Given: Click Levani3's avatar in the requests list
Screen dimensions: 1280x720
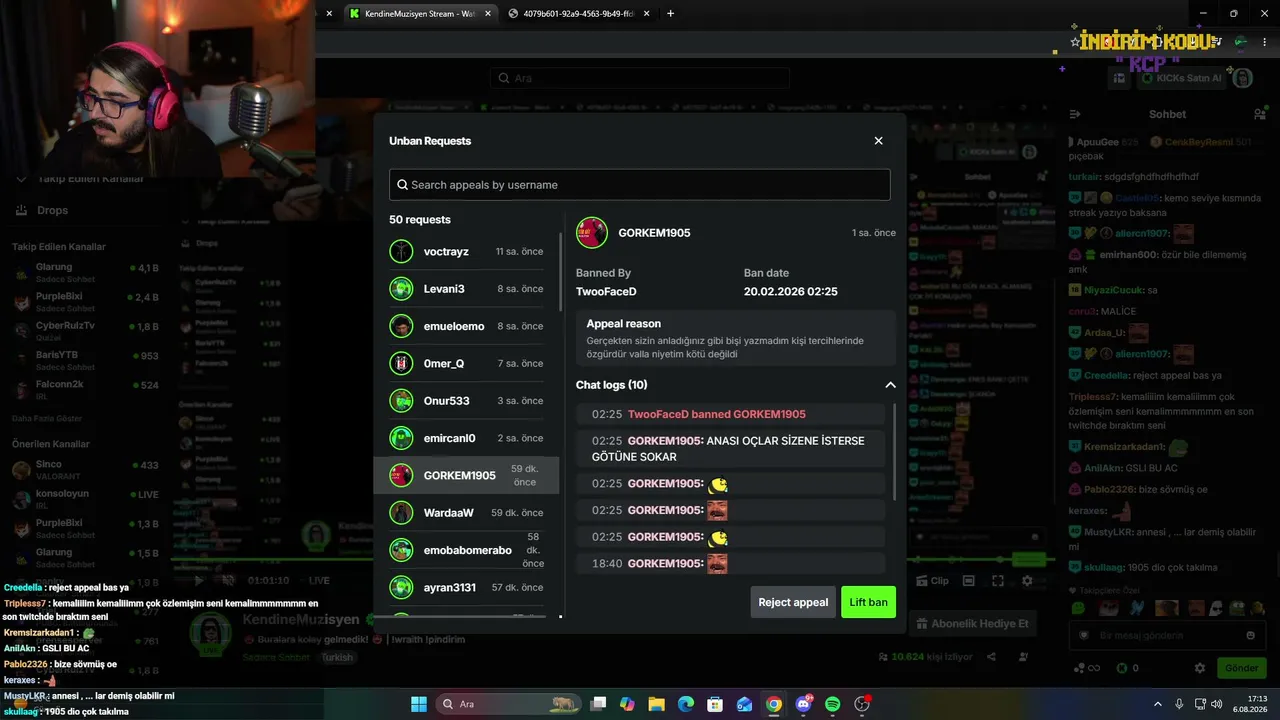Looking at the screenshot, I should click(401, 289).
